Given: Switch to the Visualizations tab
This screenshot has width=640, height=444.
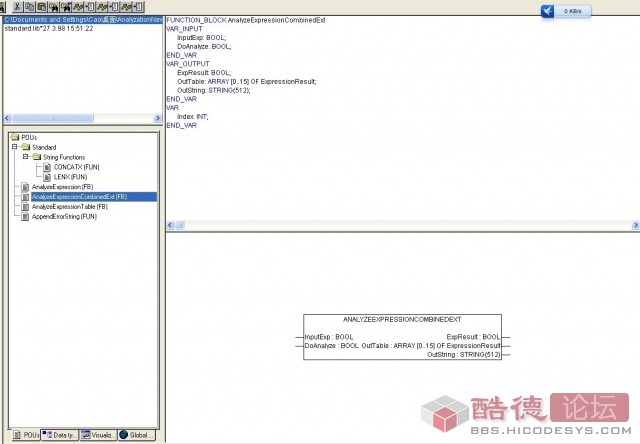Looking at the screenshot, I should point(98,435).
